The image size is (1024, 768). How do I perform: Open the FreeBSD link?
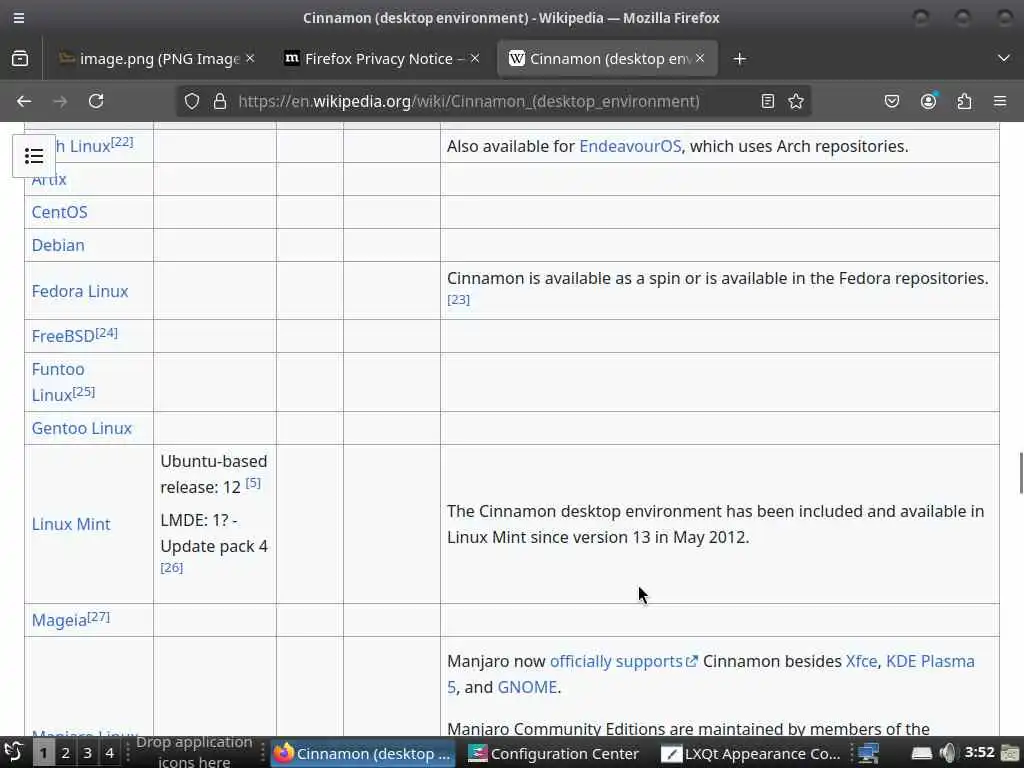coord(63,336)
